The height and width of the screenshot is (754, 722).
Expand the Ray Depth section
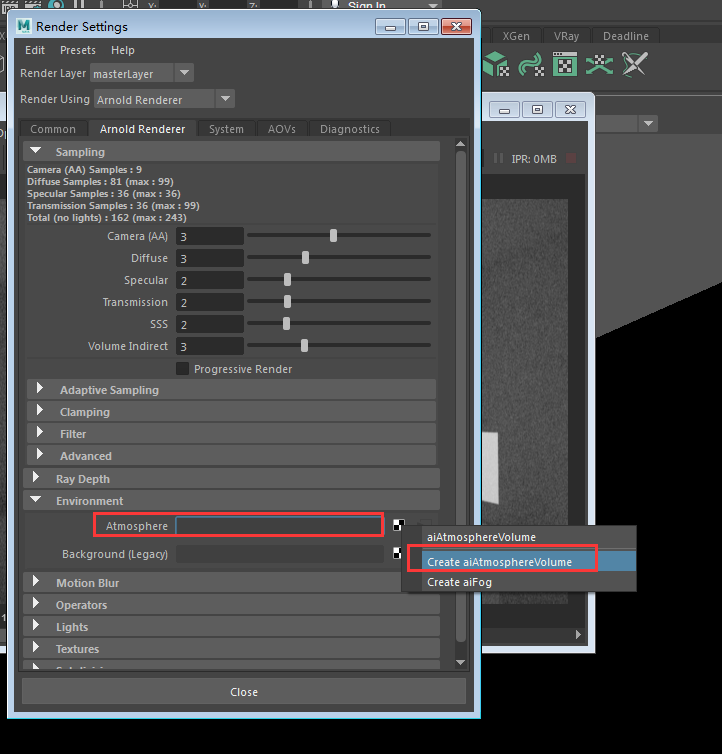pyautogui.click(x=36, y=477)
